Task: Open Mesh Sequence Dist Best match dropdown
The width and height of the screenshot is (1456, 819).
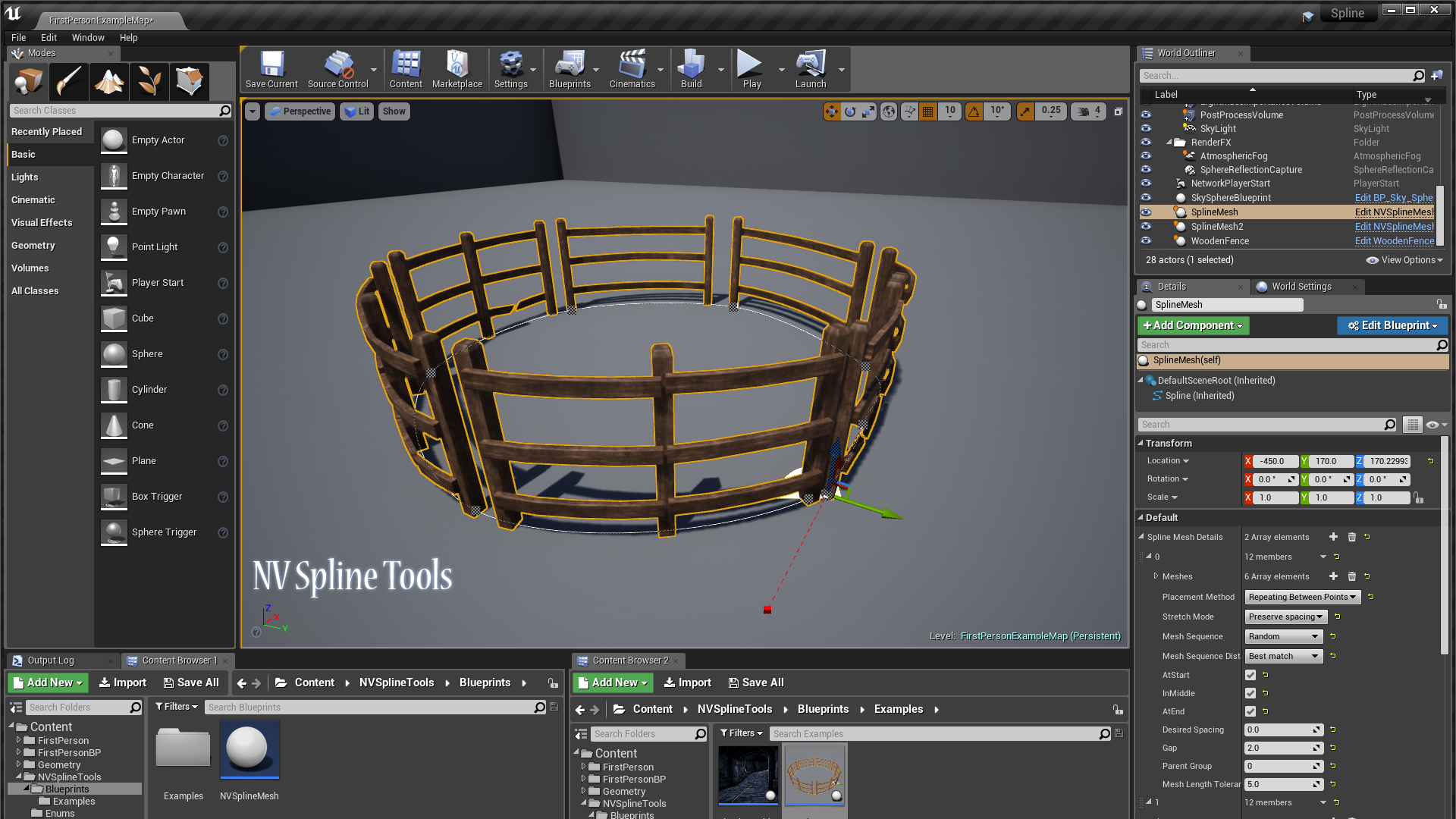Action: tap(1283, 656)
